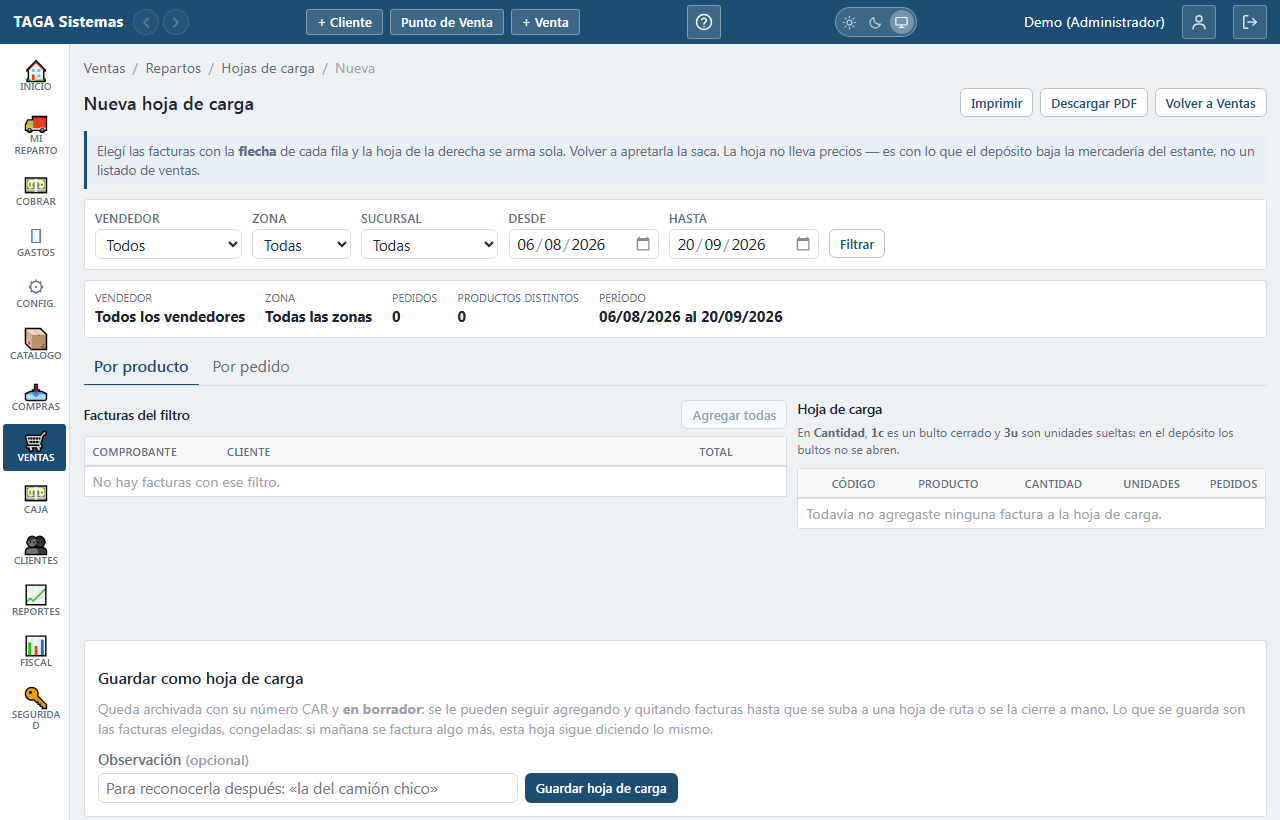Viewport: 1280px width, 820px height.
Task: Open Config. gear icon in sidebar
Action: tap(35, 293)
